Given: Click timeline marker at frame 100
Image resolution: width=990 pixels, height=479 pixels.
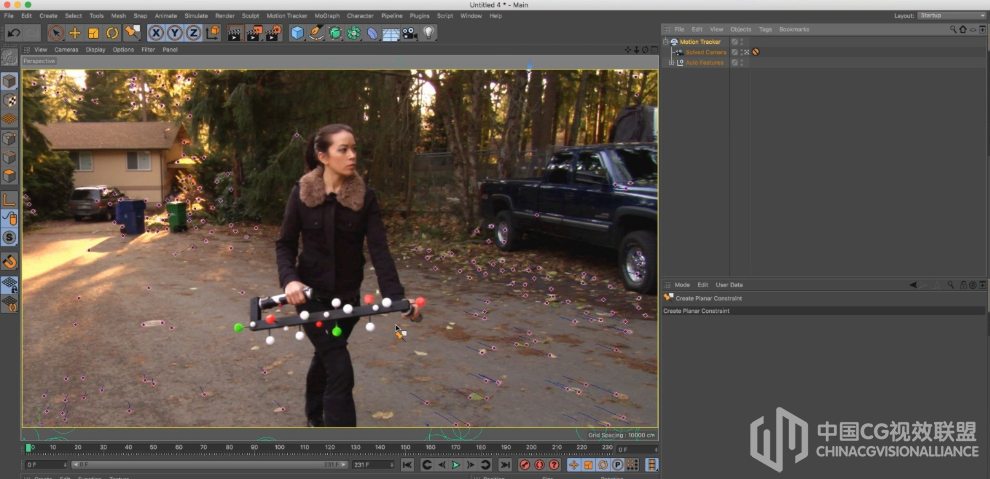Looking at the screenshot, I should pos(279,447).
